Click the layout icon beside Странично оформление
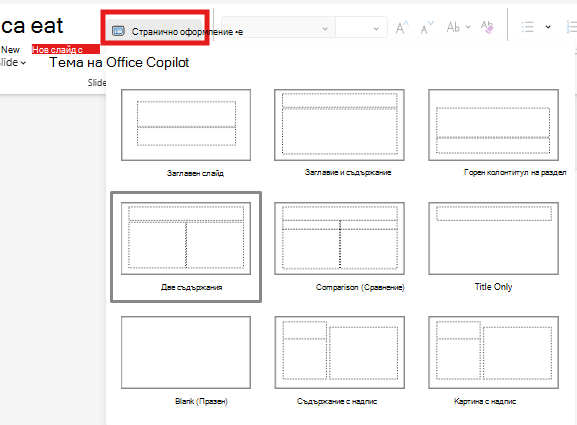 point(118,31)
